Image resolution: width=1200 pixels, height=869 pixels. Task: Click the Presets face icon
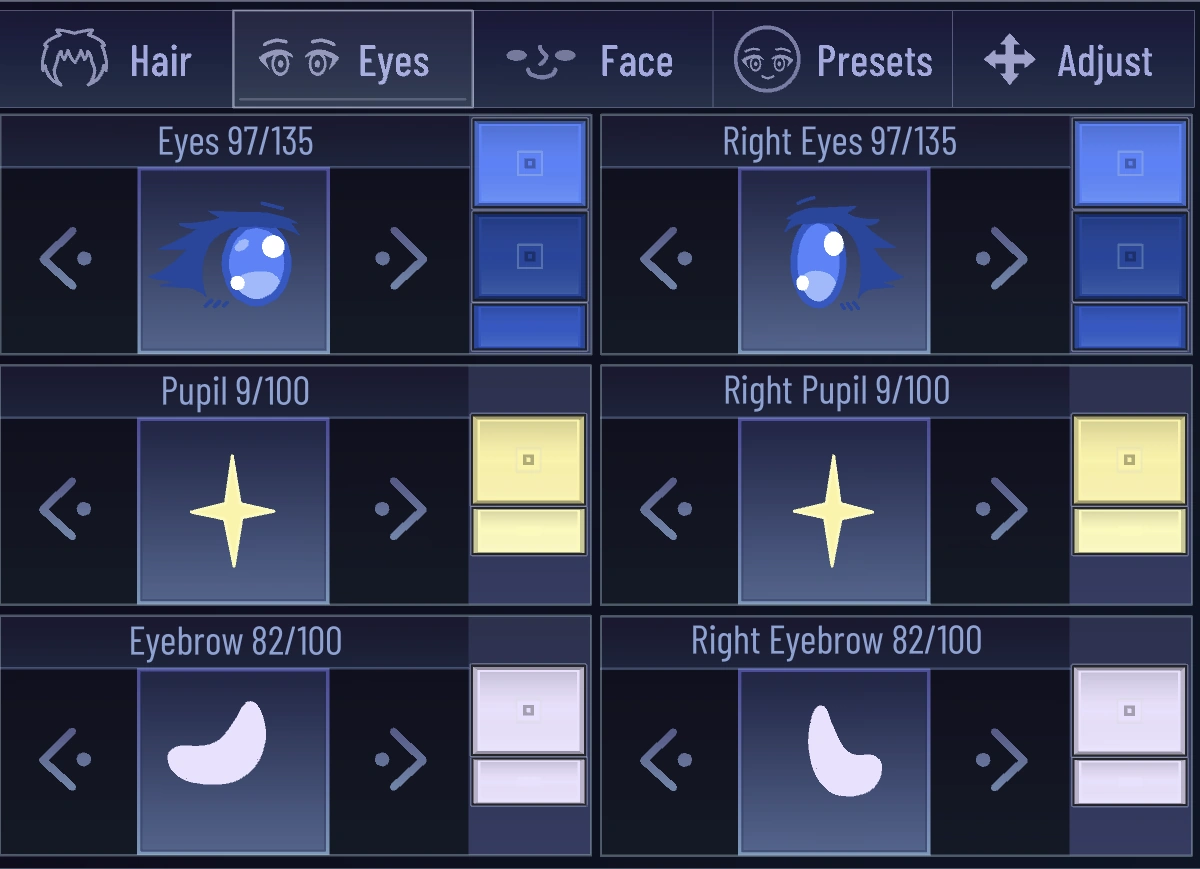coord(764,59)
